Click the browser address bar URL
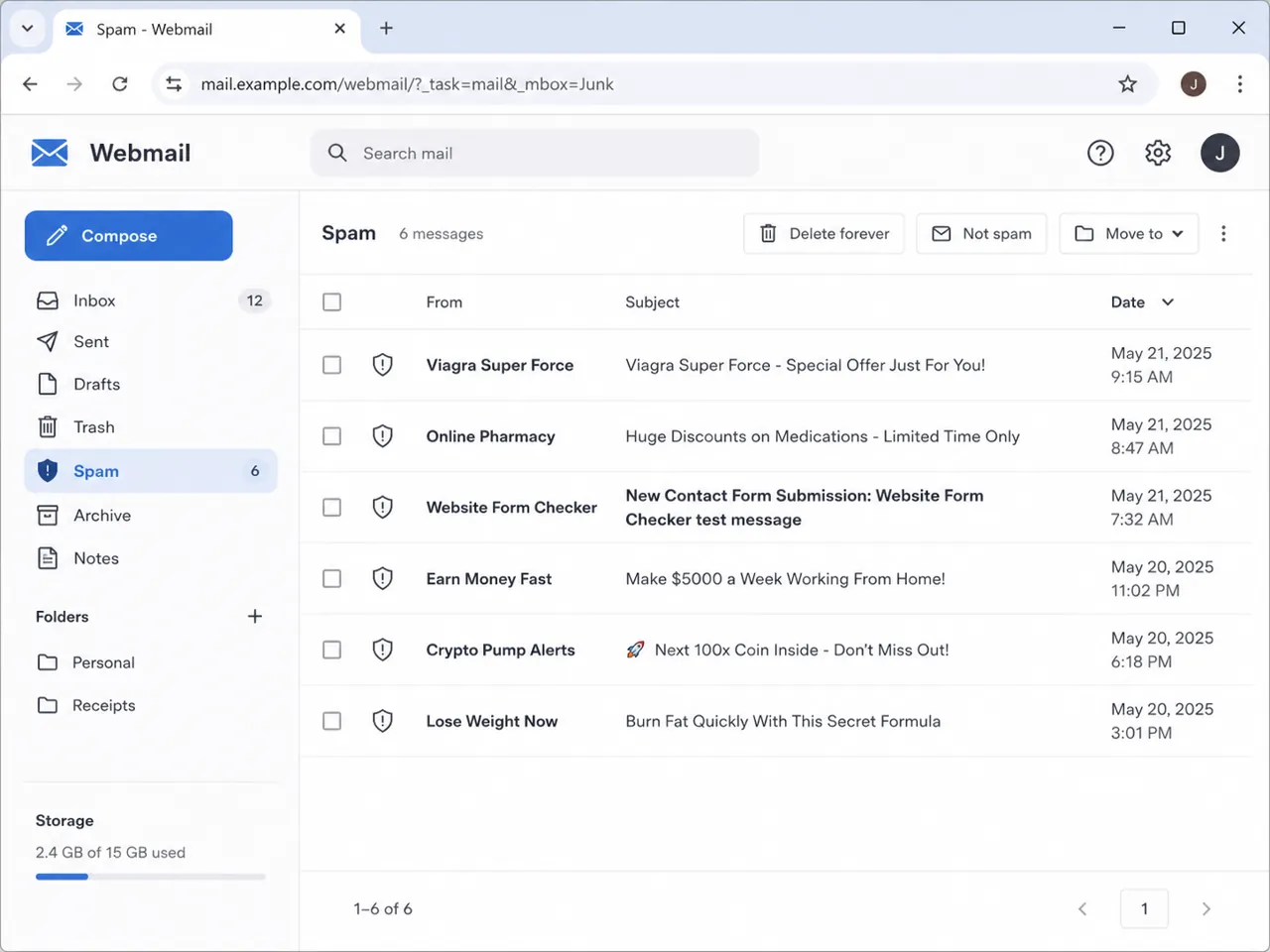Viewport: 1270px width, 952px height. click(x=407, y=84)
